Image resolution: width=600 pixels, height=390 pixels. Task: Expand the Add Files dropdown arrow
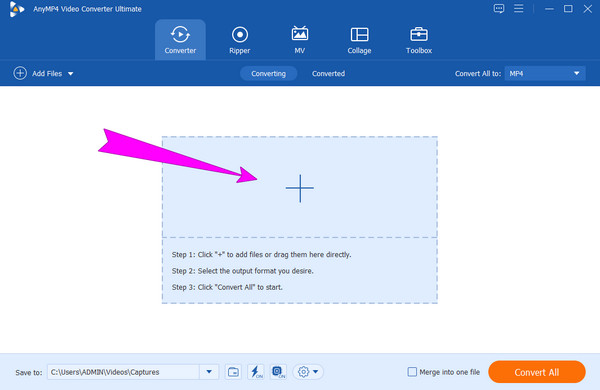coord(71,73)
